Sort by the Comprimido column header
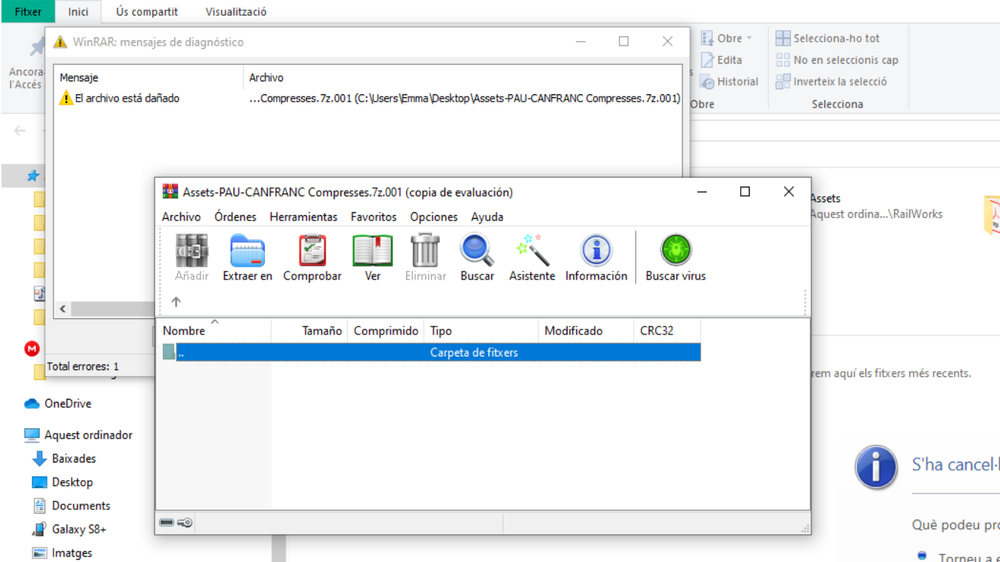Screen dimensions: 1000x562 click(386, 330)
